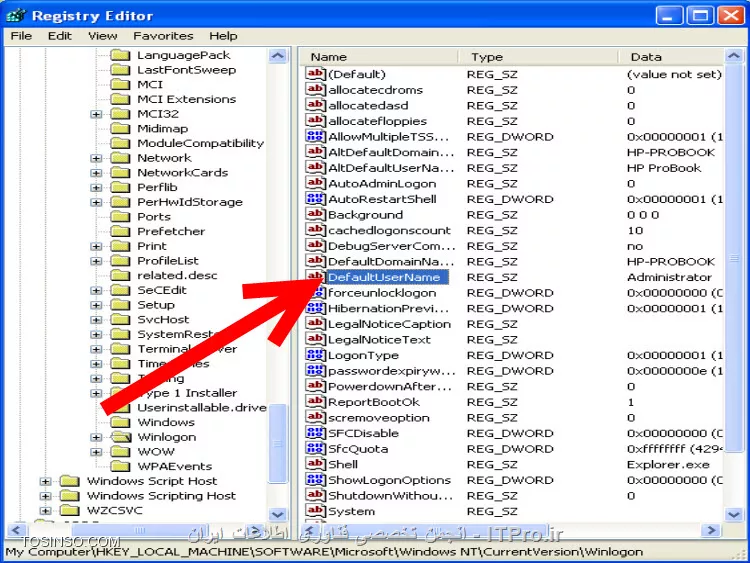This screenshot has width=750, height=563.
Task: Select the System value name
Action: coord(351,511)
